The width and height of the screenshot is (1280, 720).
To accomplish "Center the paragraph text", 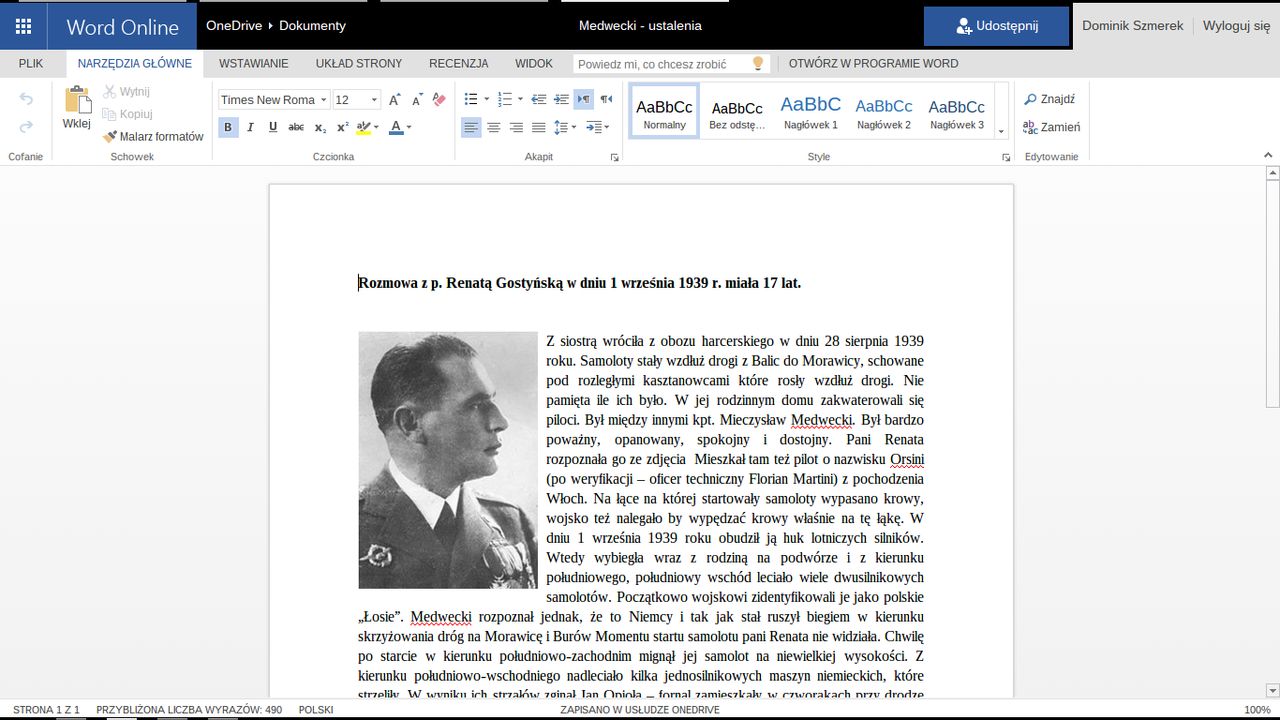I will [x=494, y=127].
